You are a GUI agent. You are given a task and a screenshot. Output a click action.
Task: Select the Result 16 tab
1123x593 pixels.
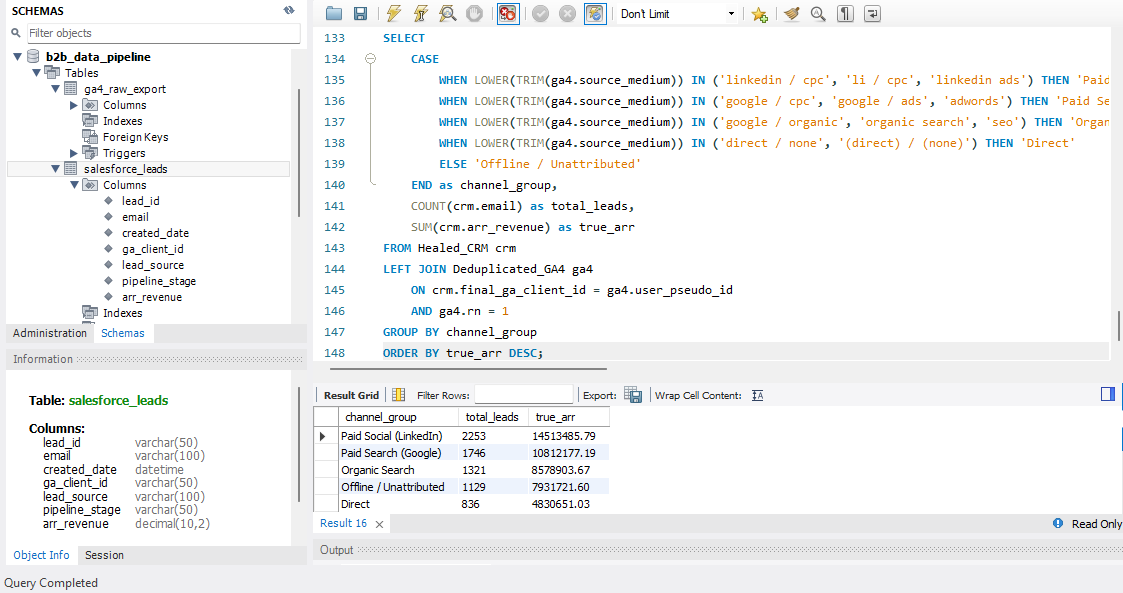[343, 524]
